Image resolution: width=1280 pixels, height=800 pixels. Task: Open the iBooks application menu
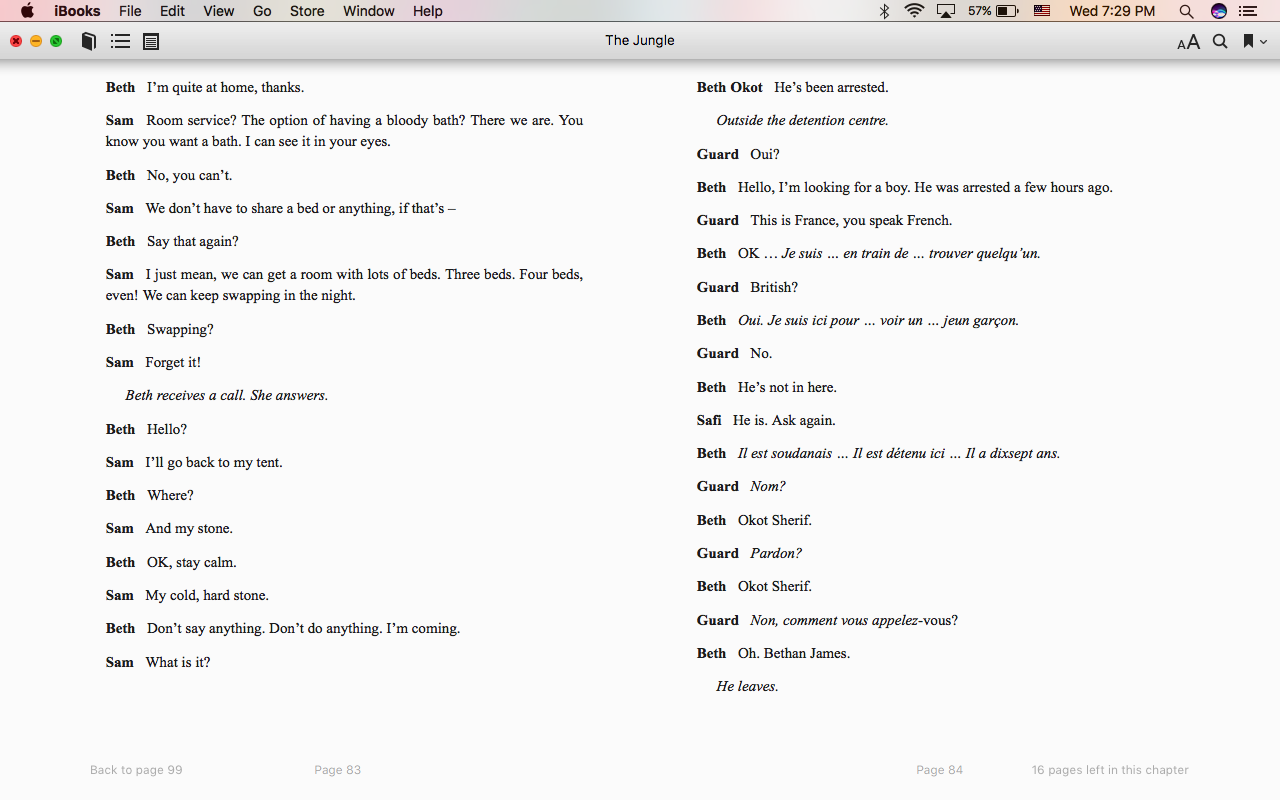pyautogui.click(x=77, y=11)
